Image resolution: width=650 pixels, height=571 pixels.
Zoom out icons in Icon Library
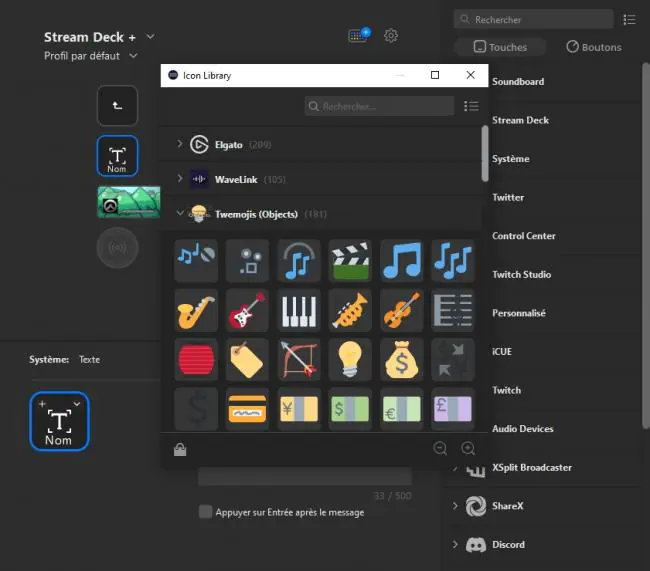tap(440, 448)
